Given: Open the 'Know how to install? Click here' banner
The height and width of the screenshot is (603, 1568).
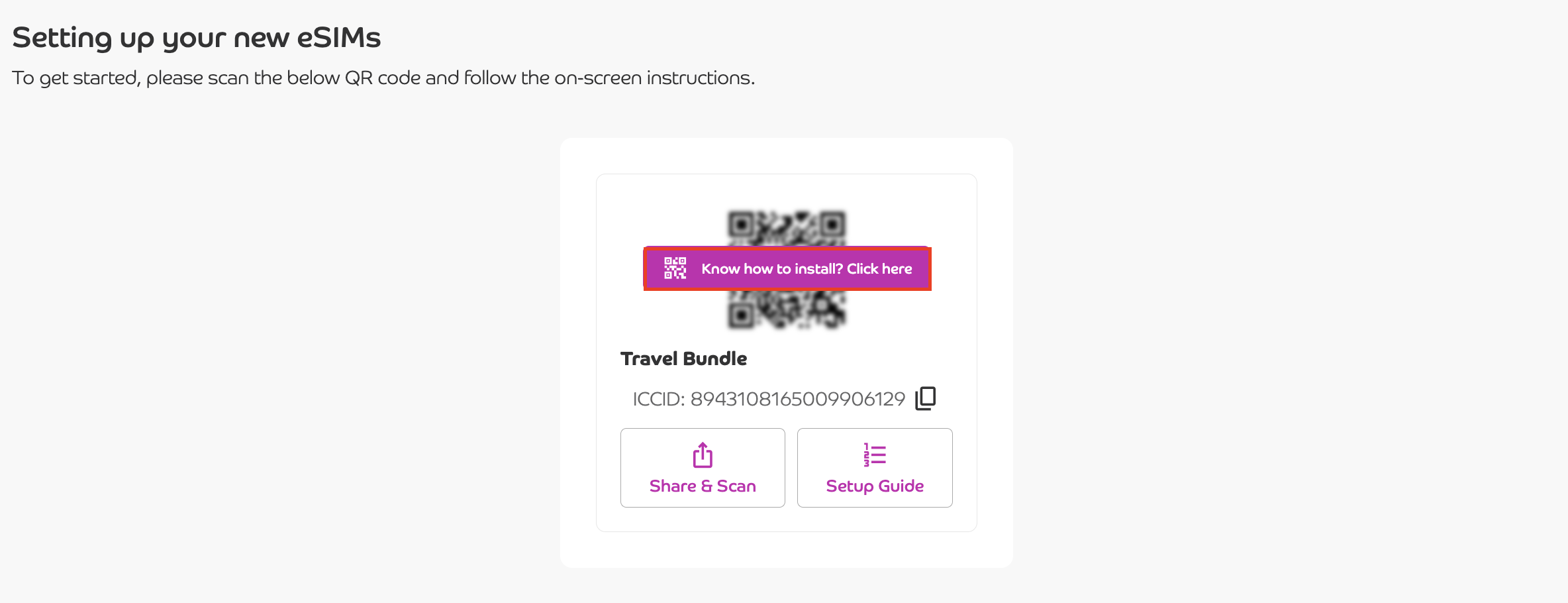Looking at the screenshot, I should pos(787,268).
